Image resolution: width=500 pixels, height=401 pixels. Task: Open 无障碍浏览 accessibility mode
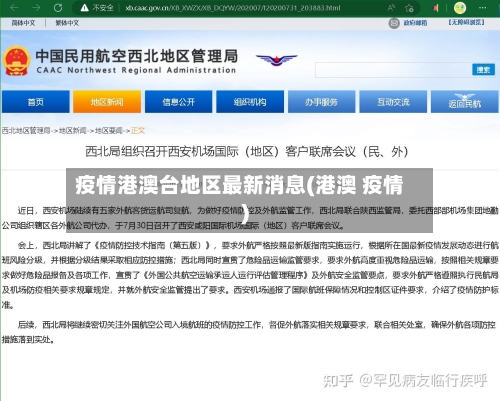(466, 22)
